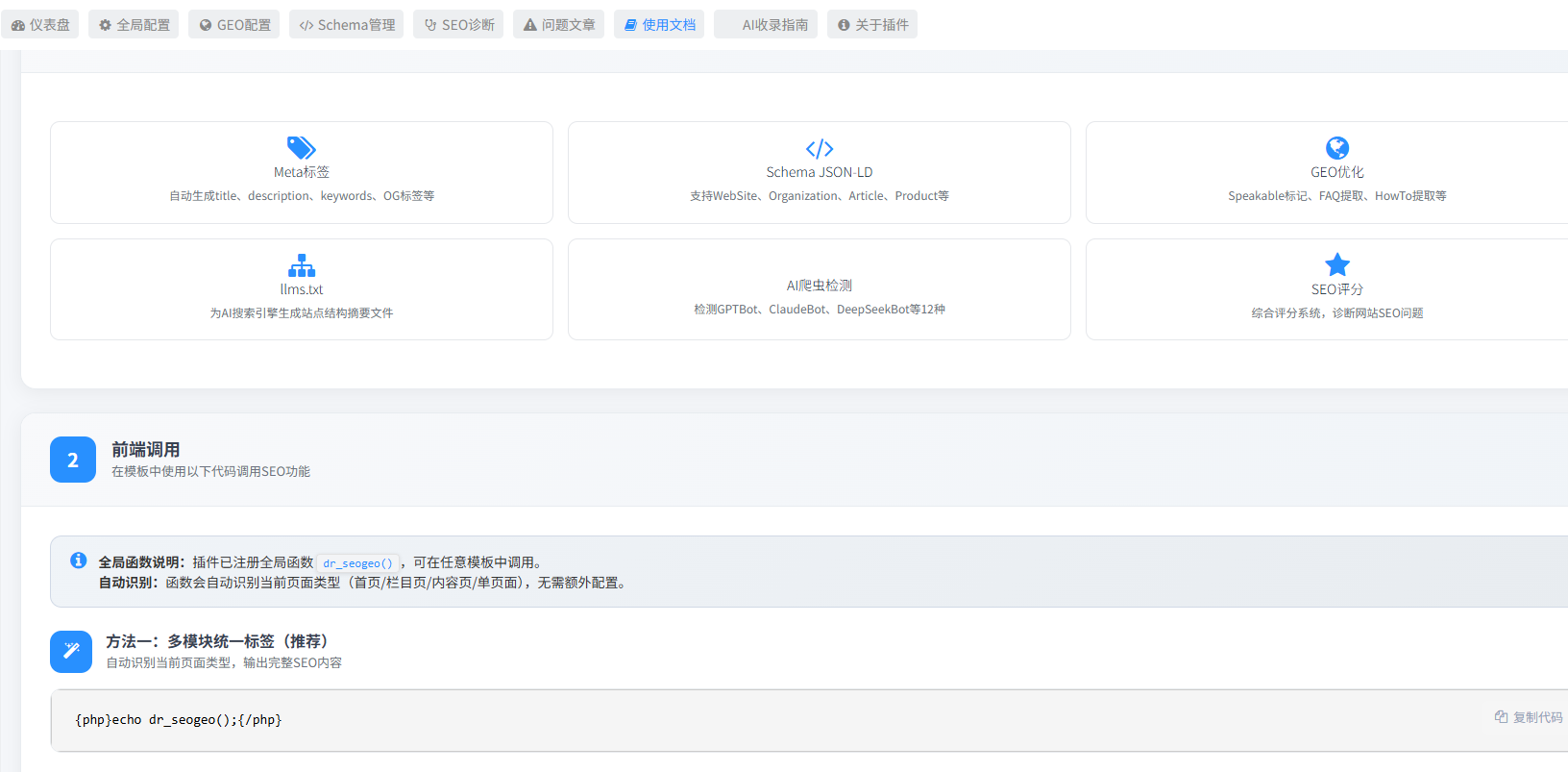Click the code snippet {php}echo dr_seogeo();{/php}
Screen dimensions: 1568x772
pyautogui.click(x=179, y=719)
